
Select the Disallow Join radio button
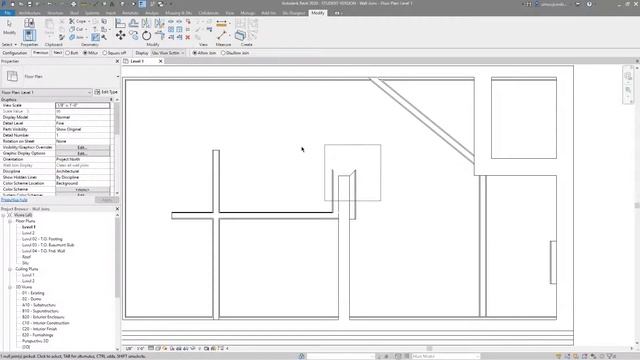pyautogui.click(x=223, y=53)
